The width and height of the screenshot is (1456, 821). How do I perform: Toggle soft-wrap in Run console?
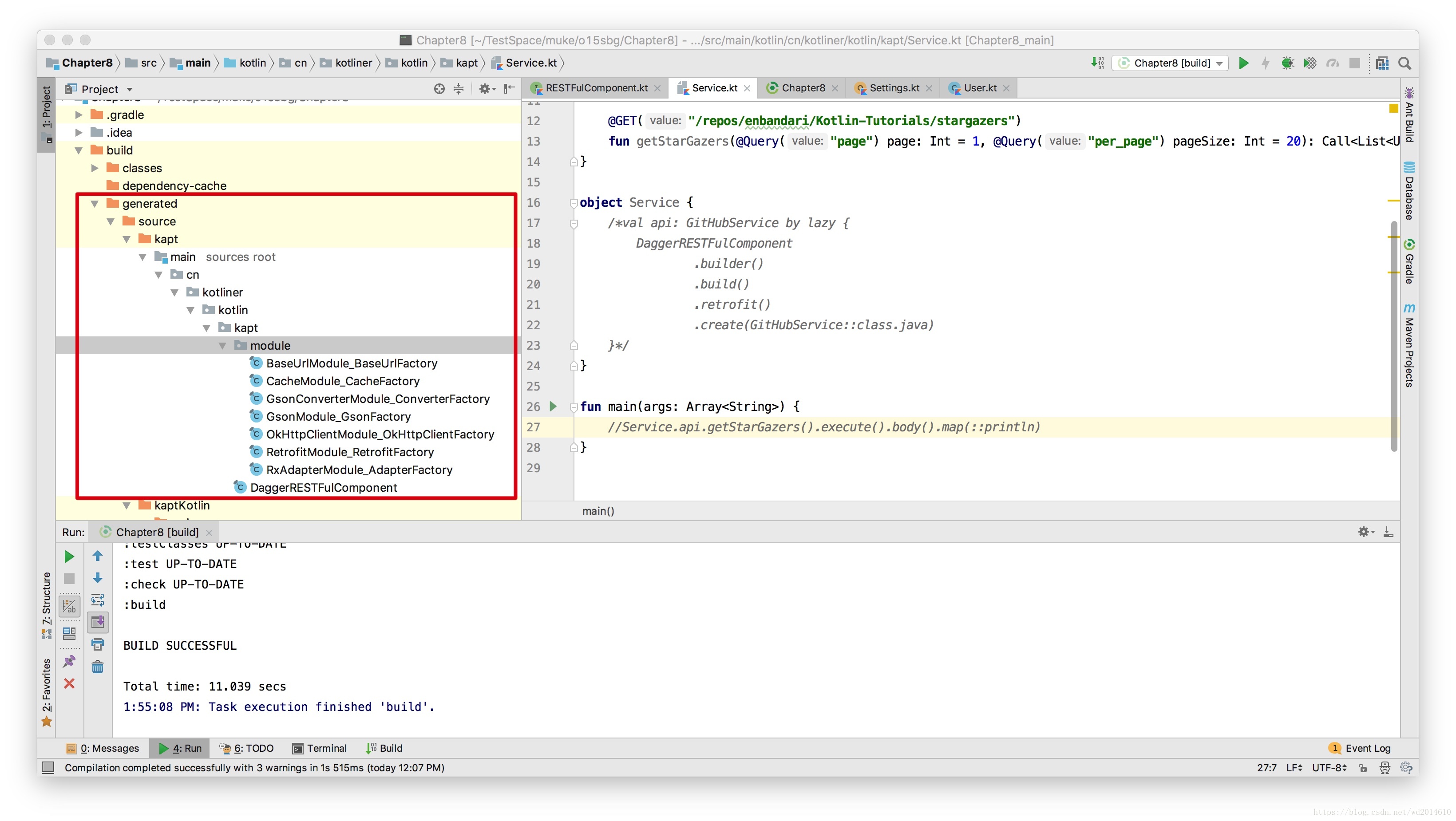[x=98, y=600]
